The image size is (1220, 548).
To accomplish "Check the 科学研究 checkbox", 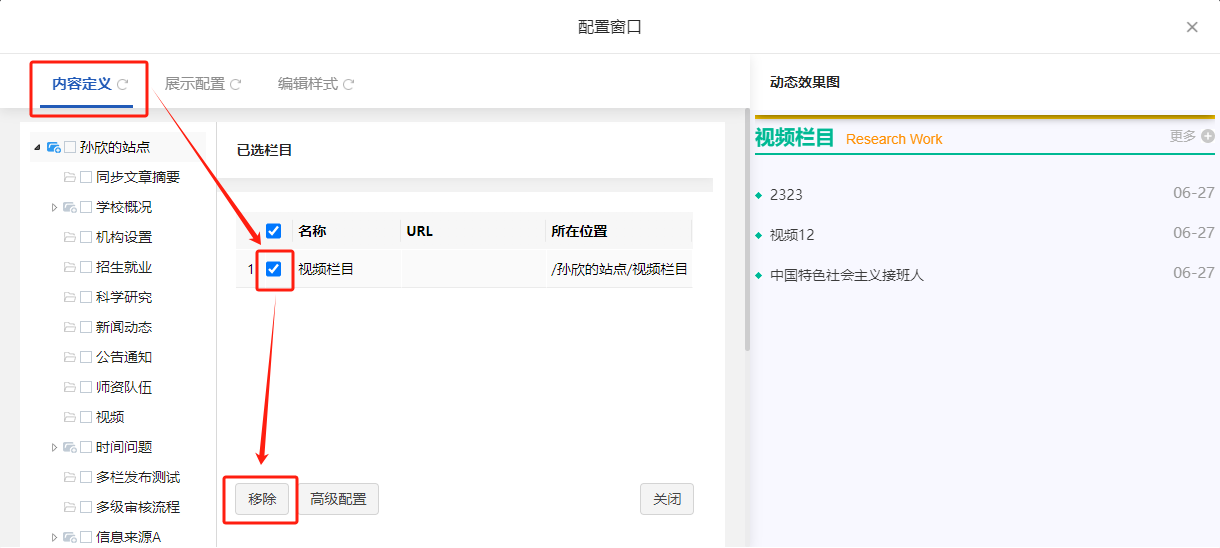I will (x=86, y=297).
